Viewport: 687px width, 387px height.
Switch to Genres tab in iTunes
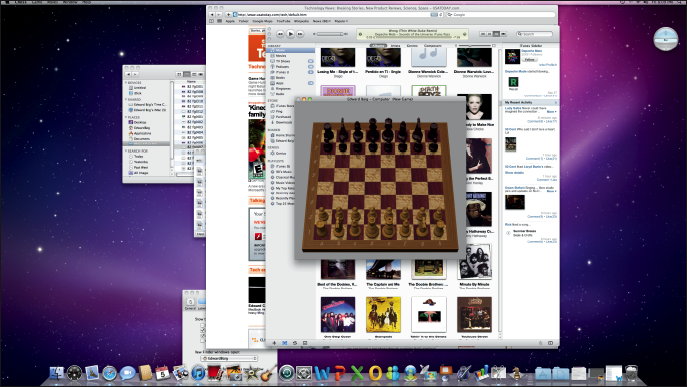tap(412, 46)
